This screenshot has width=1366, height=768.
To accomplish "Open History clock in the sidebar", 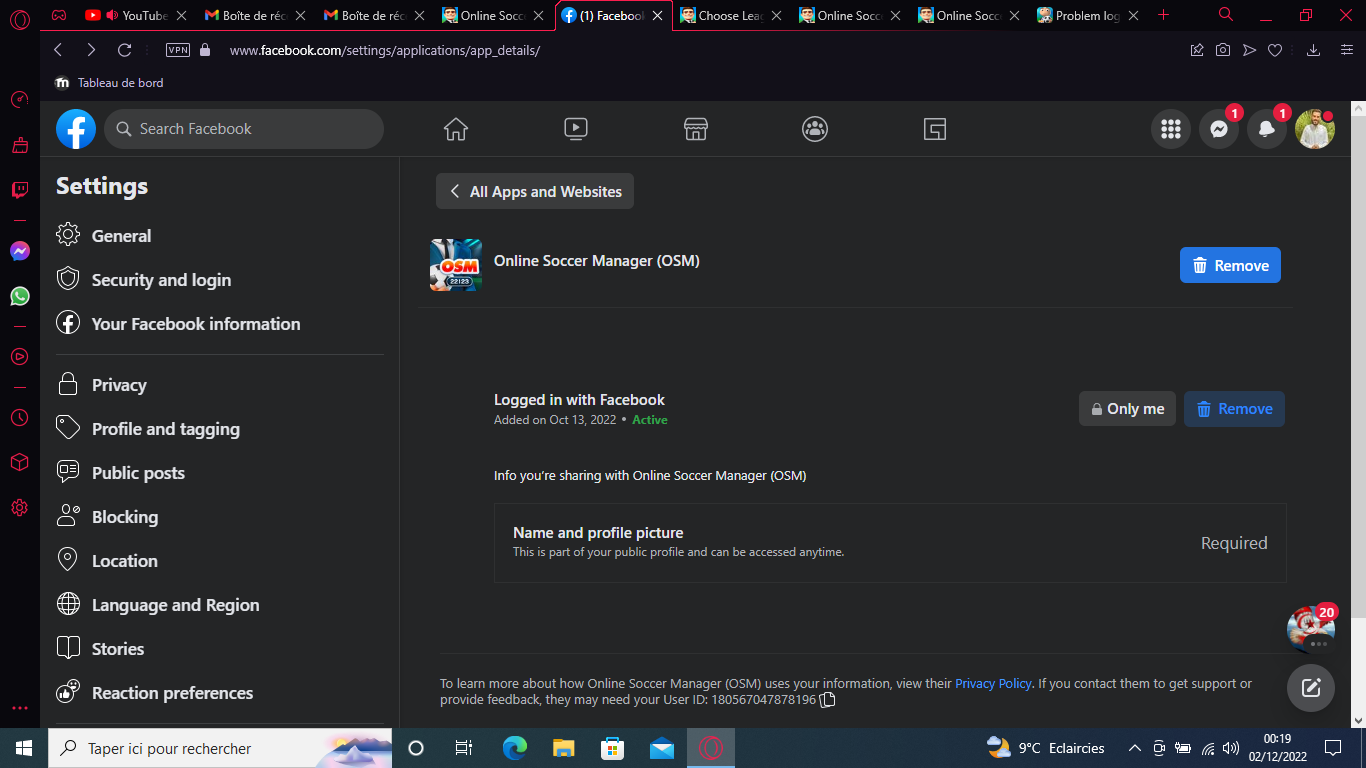I will point(19,418).
